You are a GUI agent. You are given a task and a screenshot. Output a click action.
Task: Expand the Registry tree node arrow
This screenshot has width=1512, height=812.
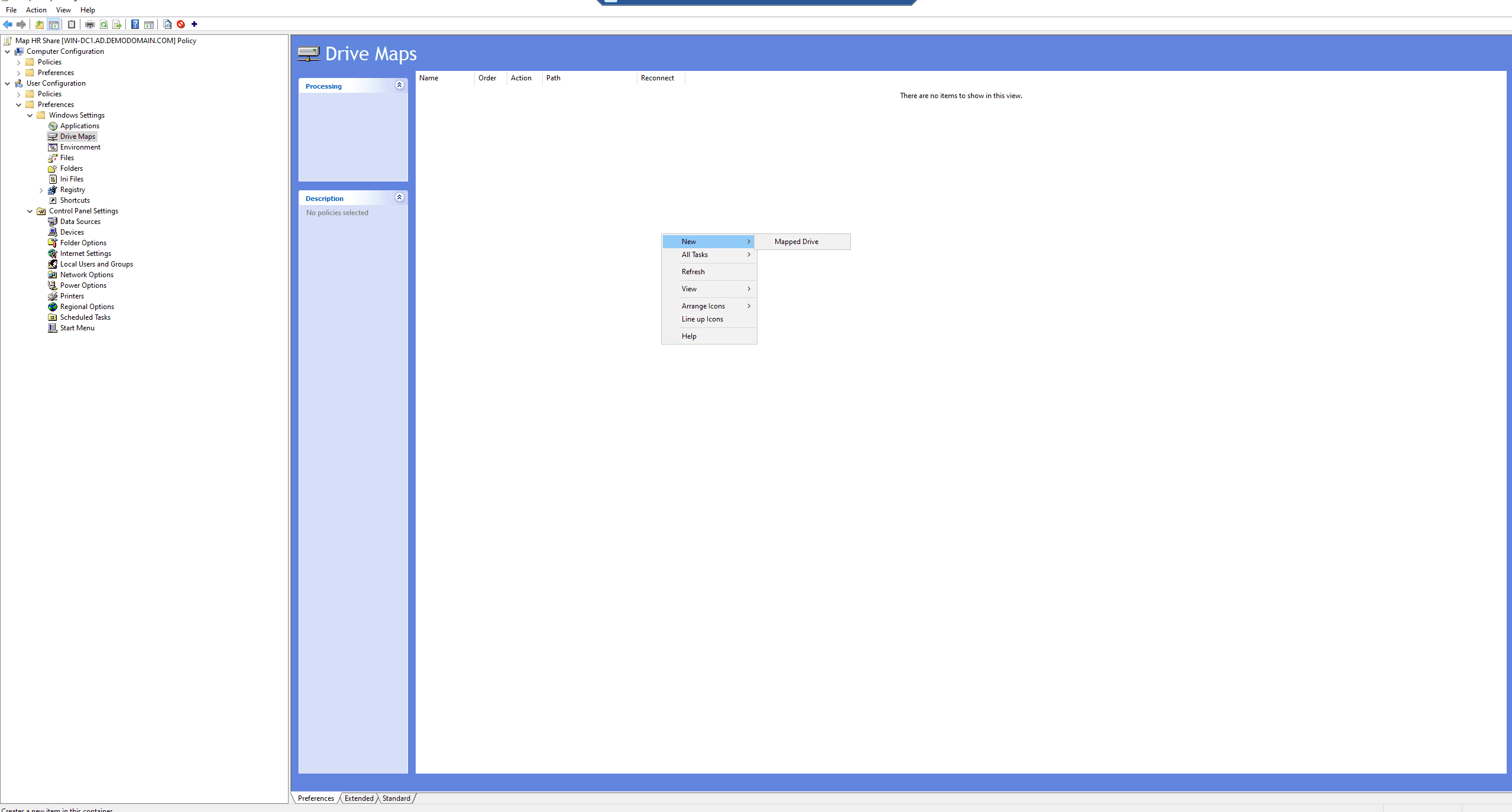(41, 190)
